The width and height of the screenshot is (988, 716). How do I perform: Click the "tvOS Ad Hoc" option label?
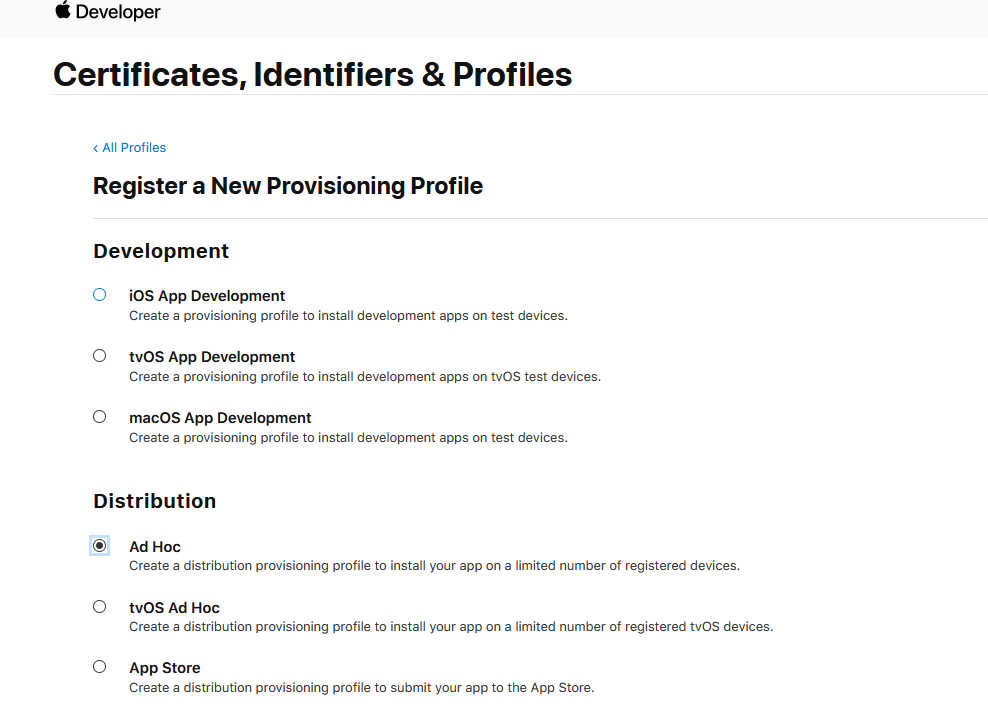(x=174, y=608)
